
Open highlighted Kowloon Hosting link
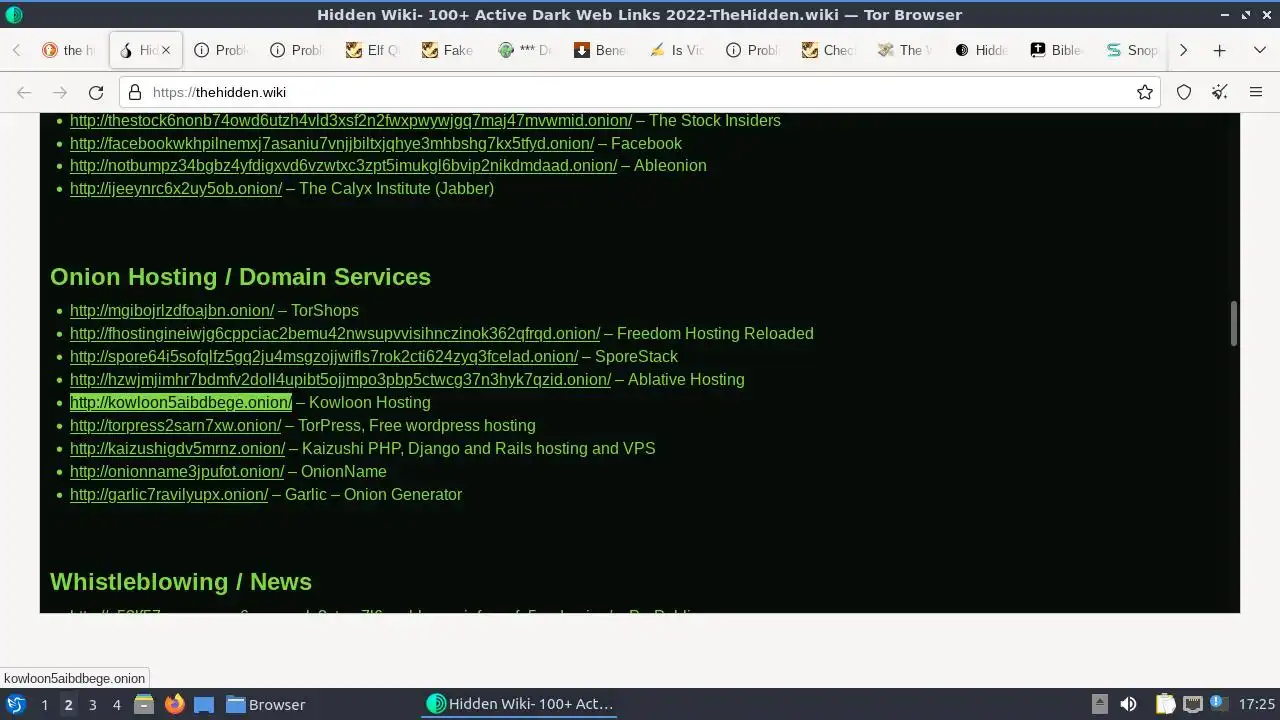click(x=181, y=403)
